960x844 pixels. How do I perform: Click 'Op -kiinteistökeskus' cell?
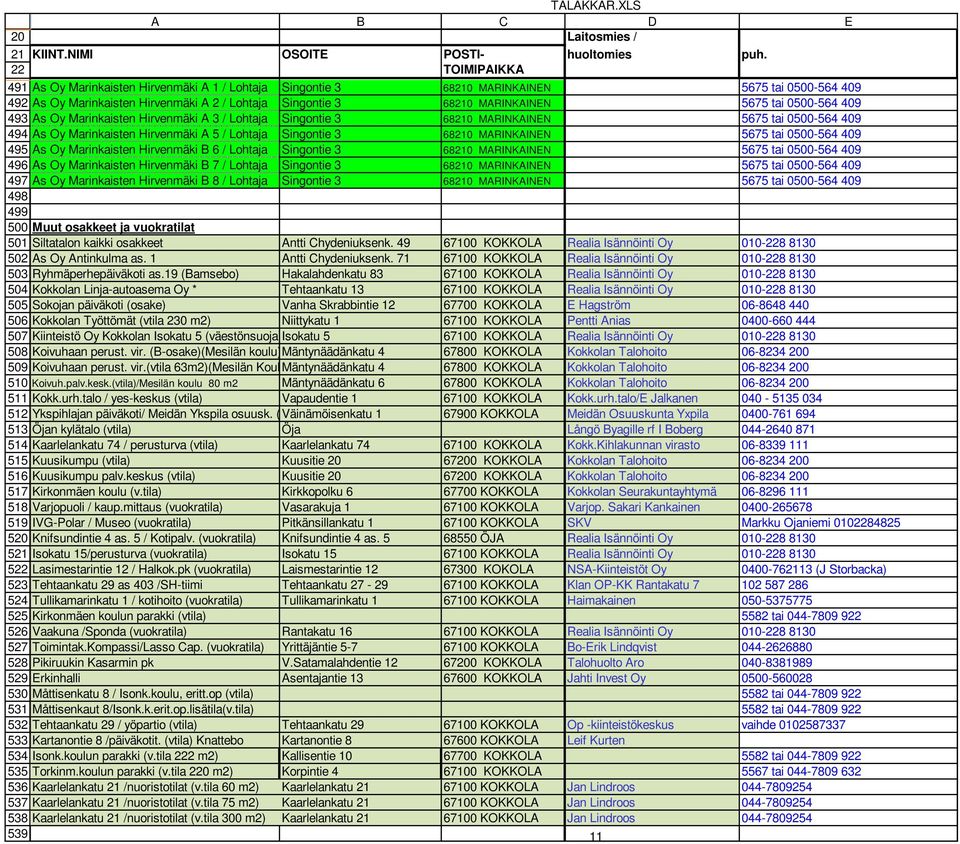point(651,725)
